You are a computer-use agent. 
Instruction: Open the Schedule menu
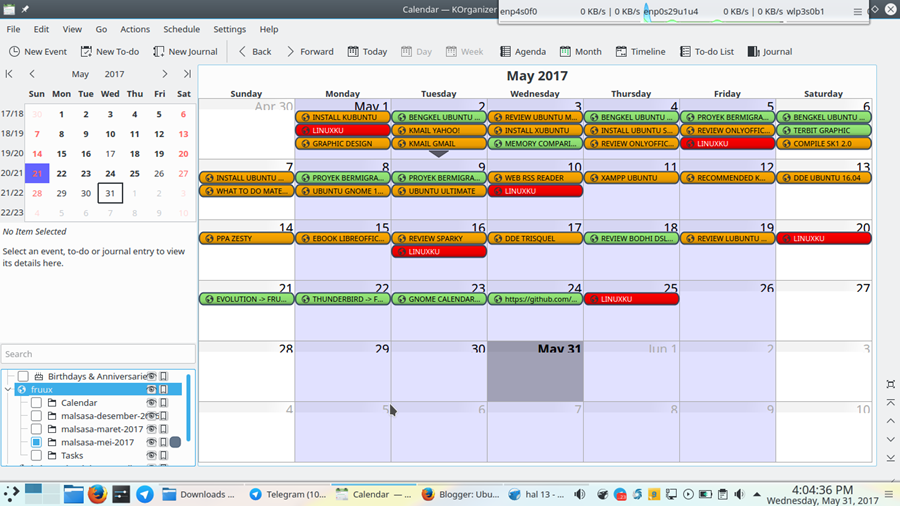[181, 29]
